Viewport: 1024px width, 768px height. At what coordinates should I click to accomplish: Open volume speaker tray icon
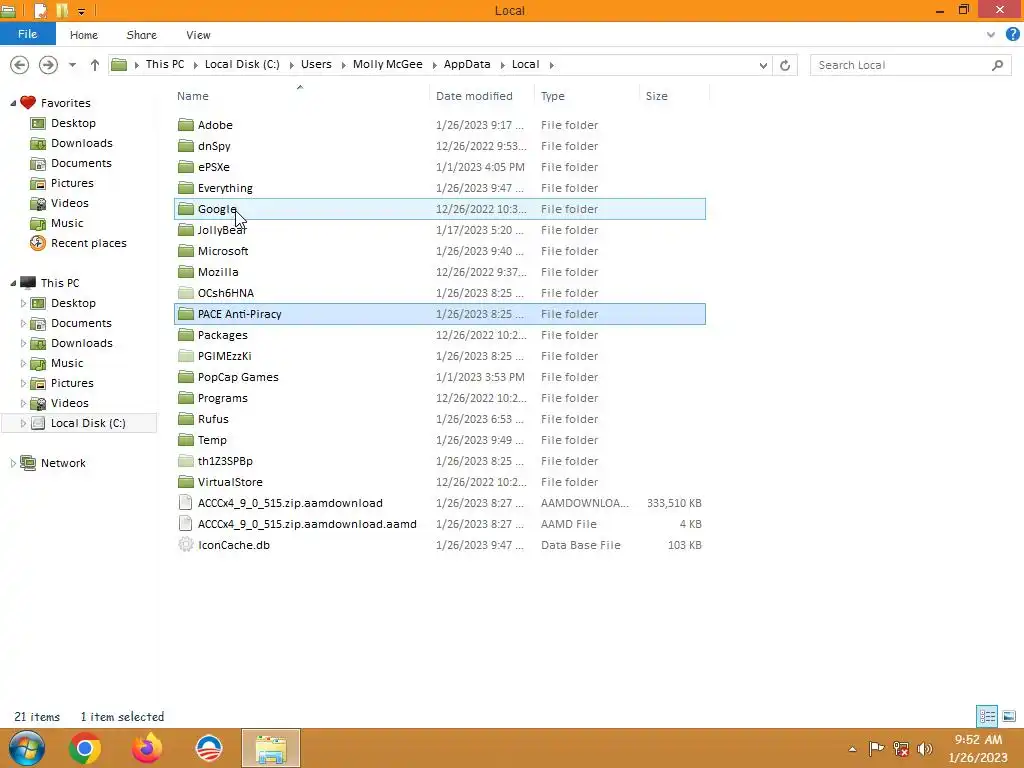click(x=924, y=749)
